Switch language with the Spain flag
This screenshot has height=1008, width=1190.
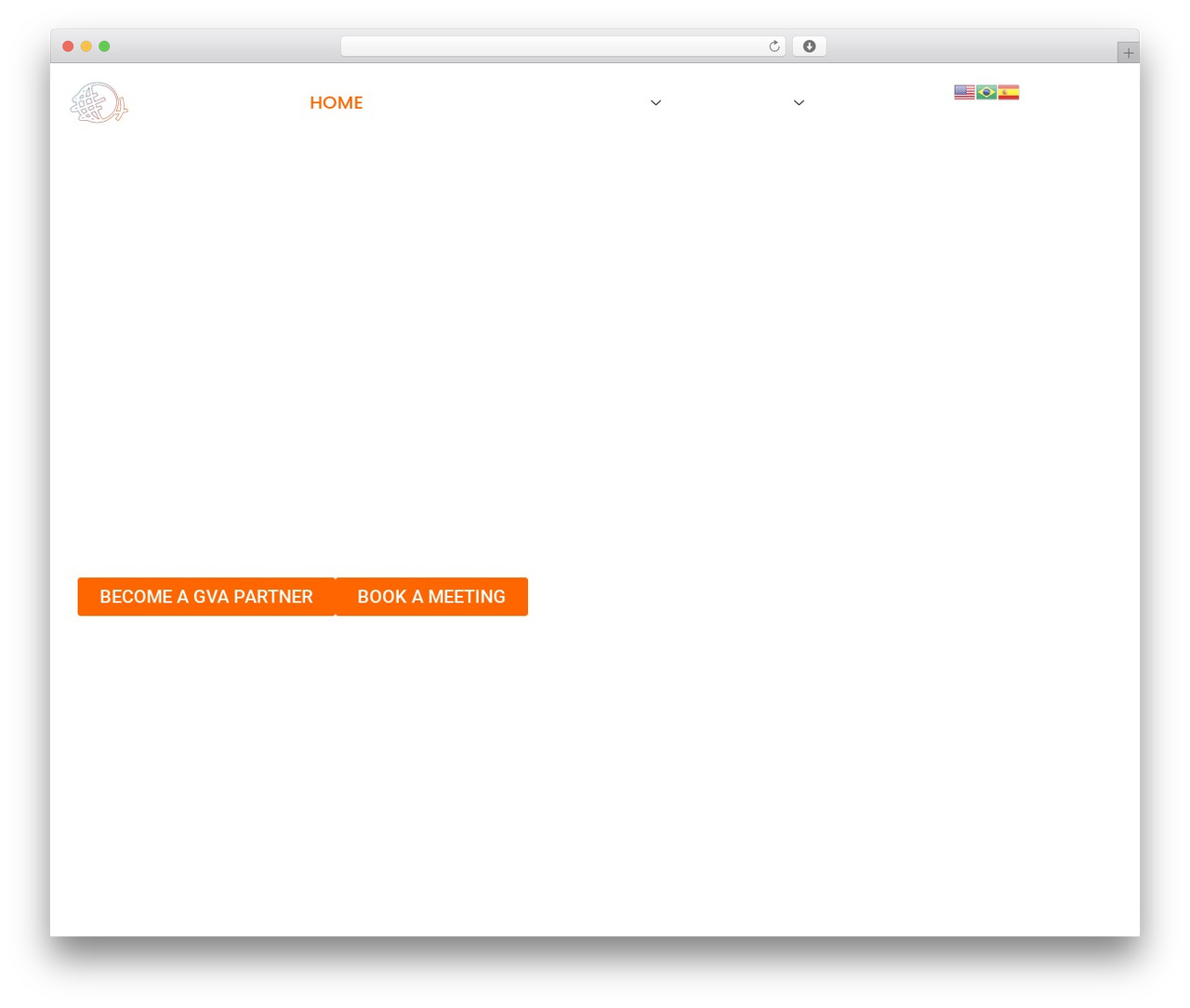(1009, 92)
